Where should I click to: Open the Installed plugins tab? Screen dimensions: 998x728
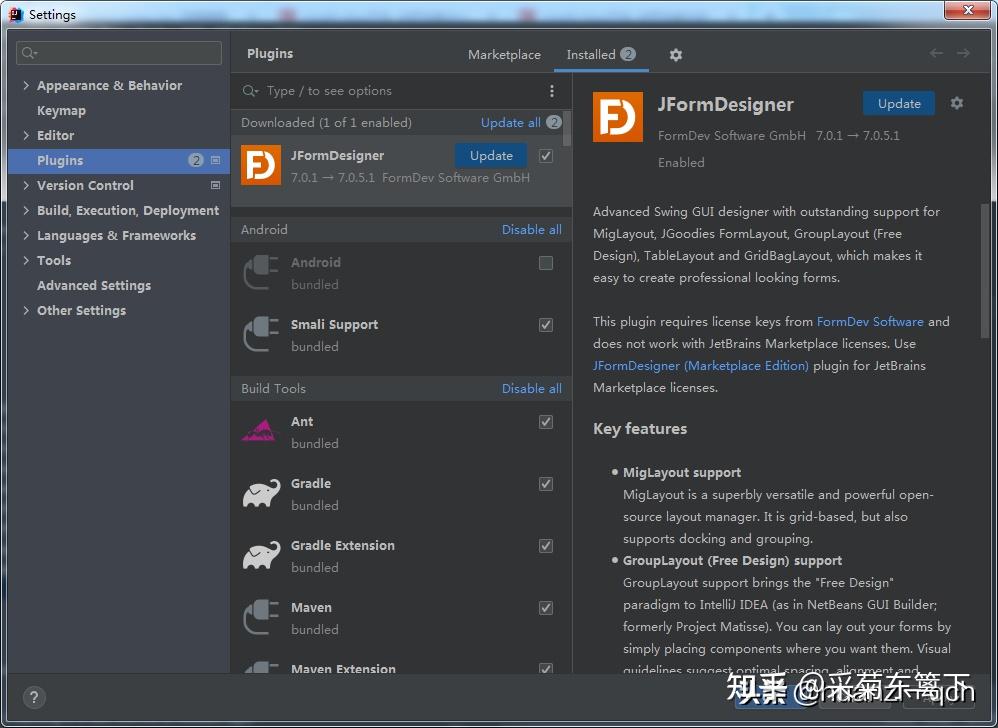click(x=591, y=55)
